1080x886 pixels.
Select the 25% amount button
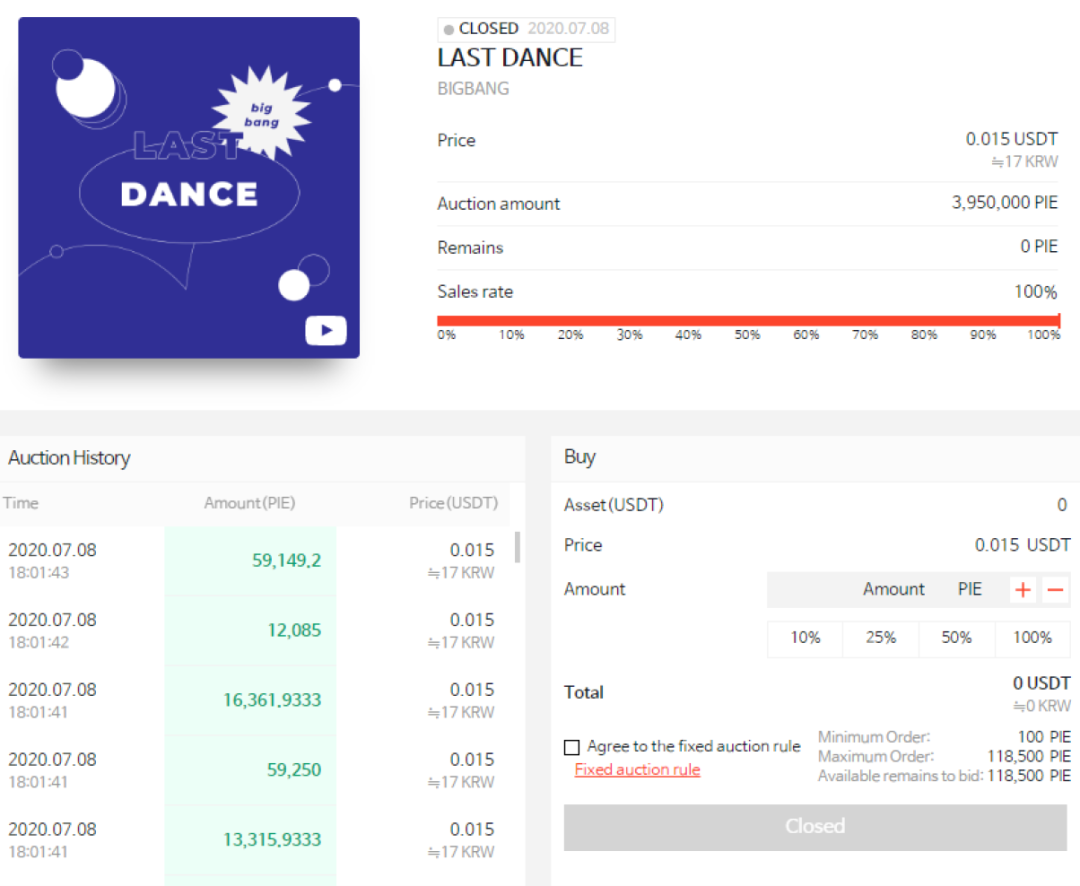tap(881, 638)
